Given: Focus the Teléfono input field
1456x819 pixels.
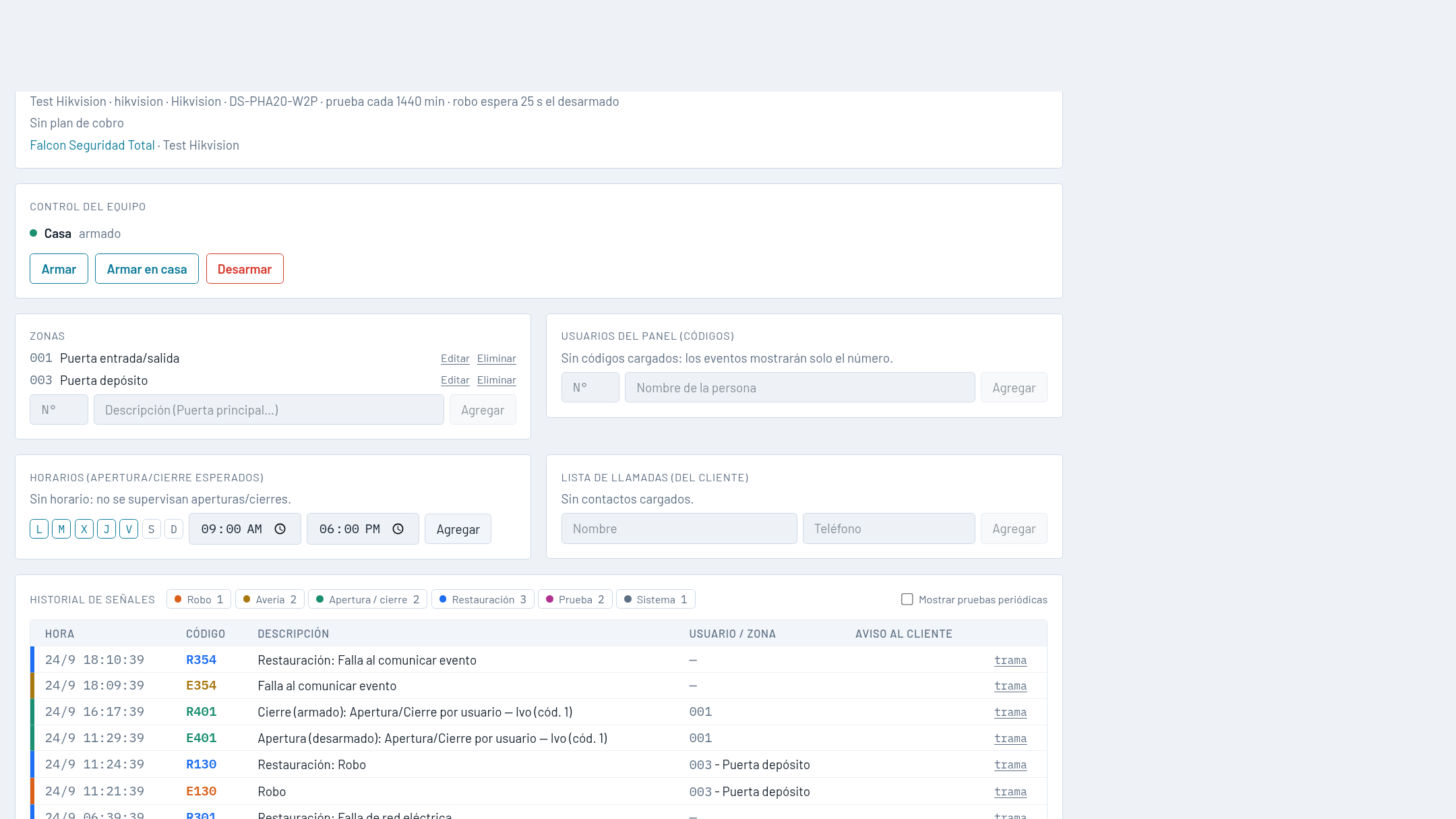Looking at the screenshot, I should tap(889, 528).
